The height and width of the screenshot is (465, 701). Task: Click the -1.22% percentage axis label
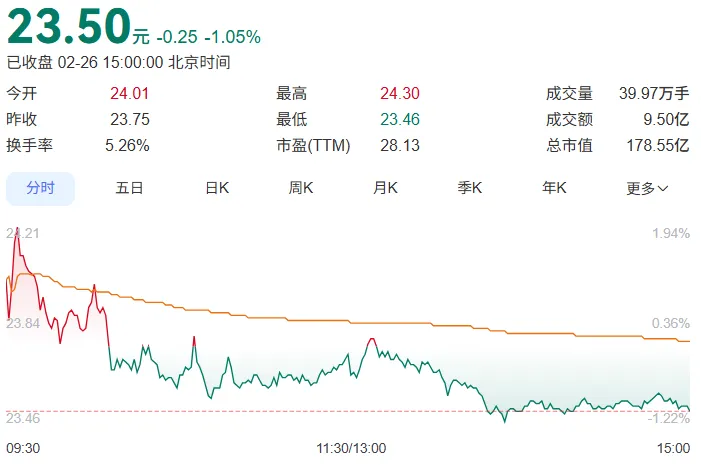point(669,418)
